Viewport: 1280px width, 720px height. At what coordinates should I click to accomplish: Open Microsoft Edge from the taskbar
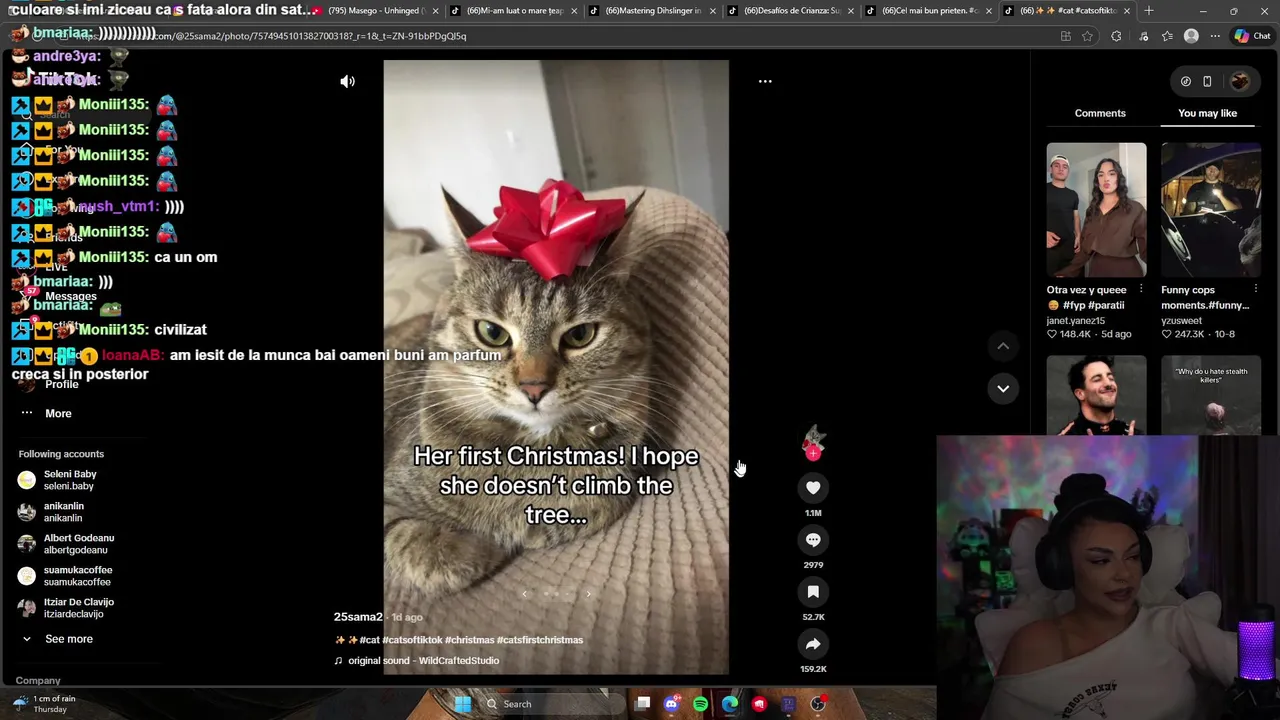coord(730,704)
